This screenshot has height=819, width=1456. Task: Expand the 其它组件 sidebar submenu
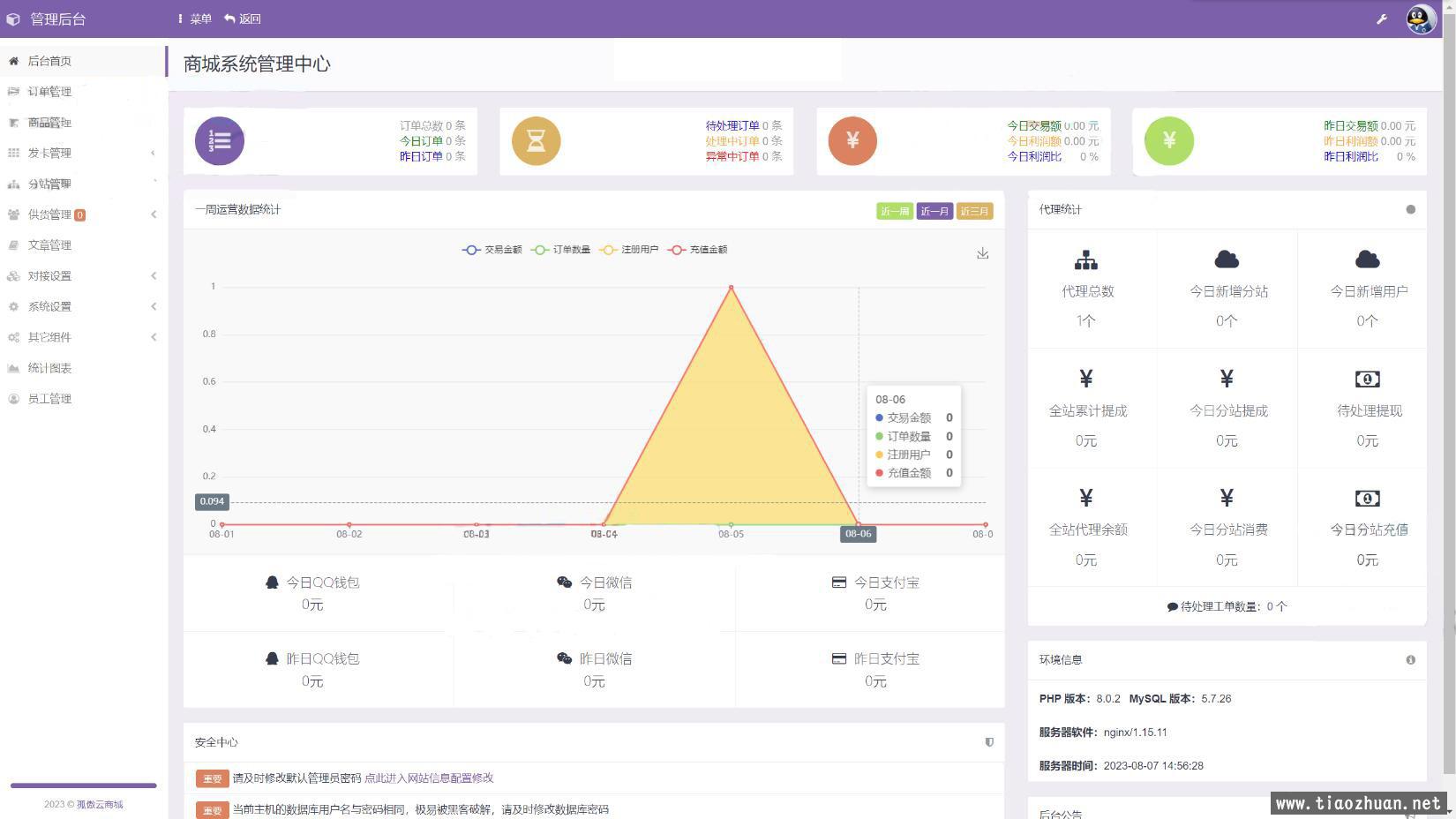click(84, 337)
